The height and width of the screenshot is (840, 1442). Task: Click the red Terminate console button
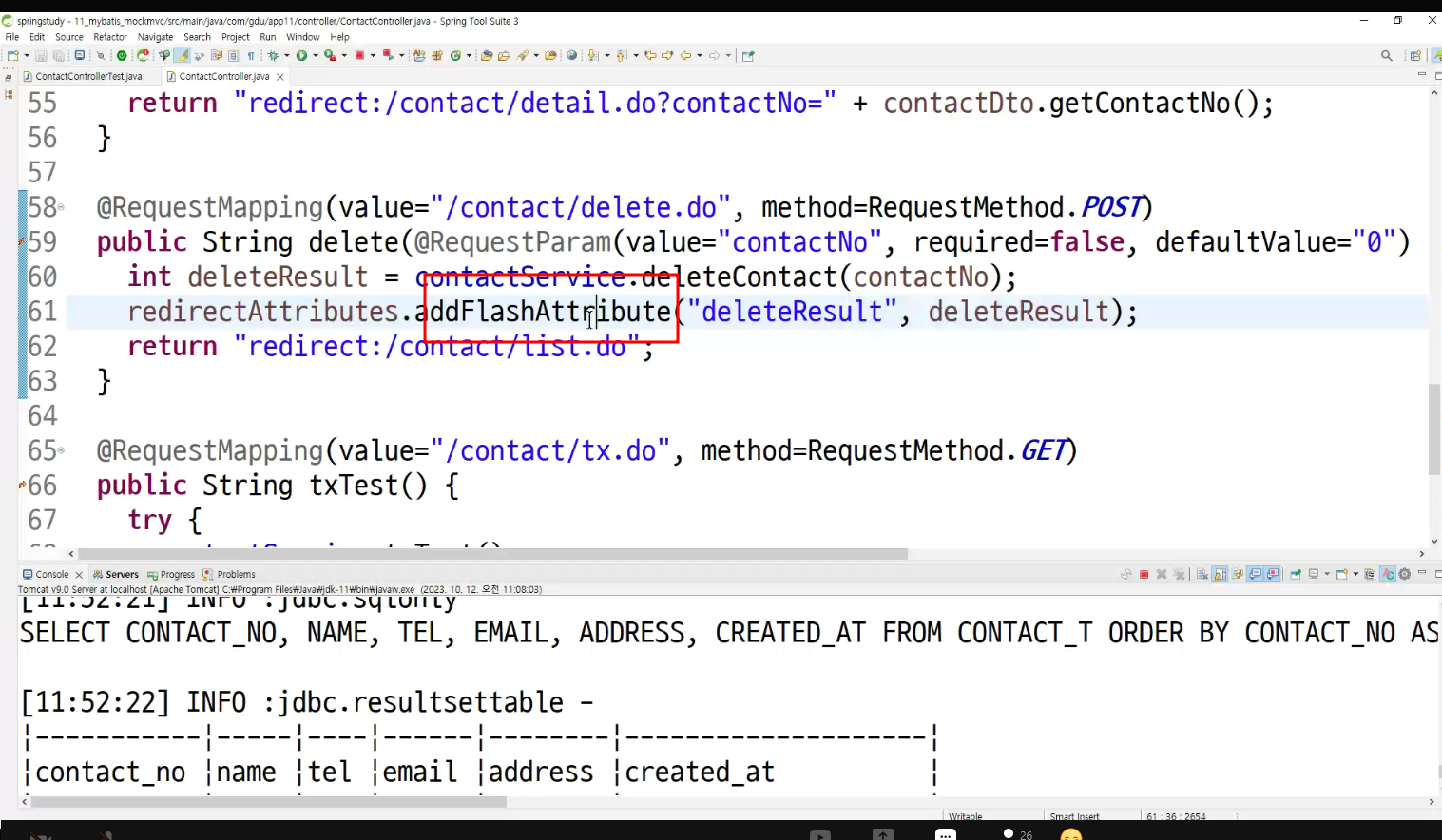point(1144,574)
